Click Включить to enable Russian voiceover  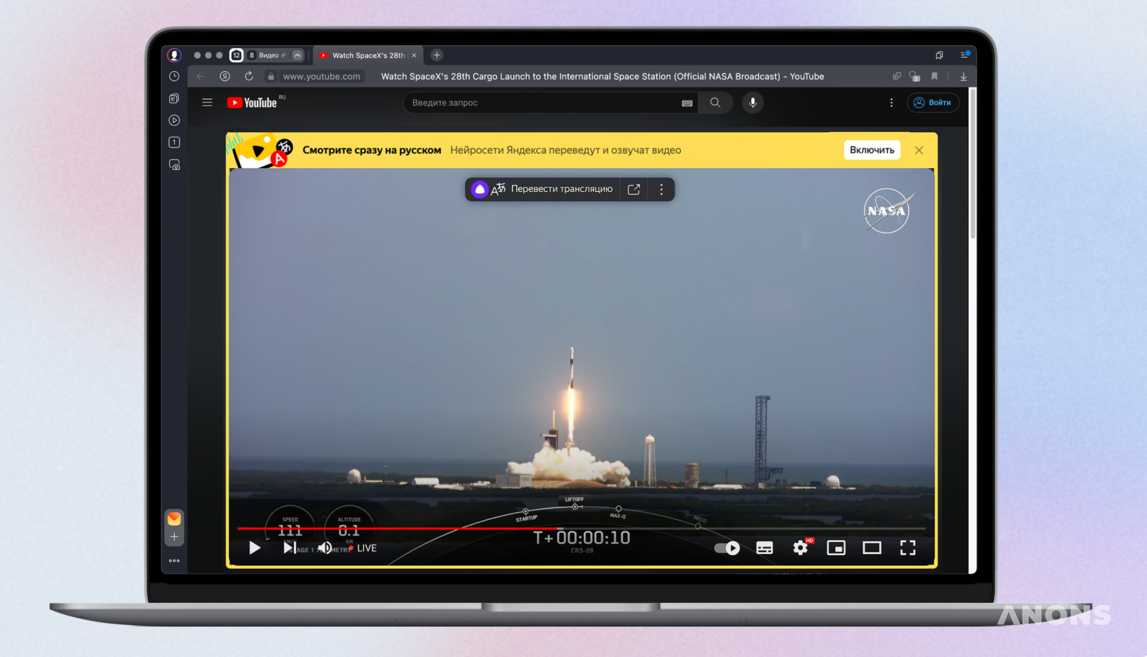tap(872, 150)
